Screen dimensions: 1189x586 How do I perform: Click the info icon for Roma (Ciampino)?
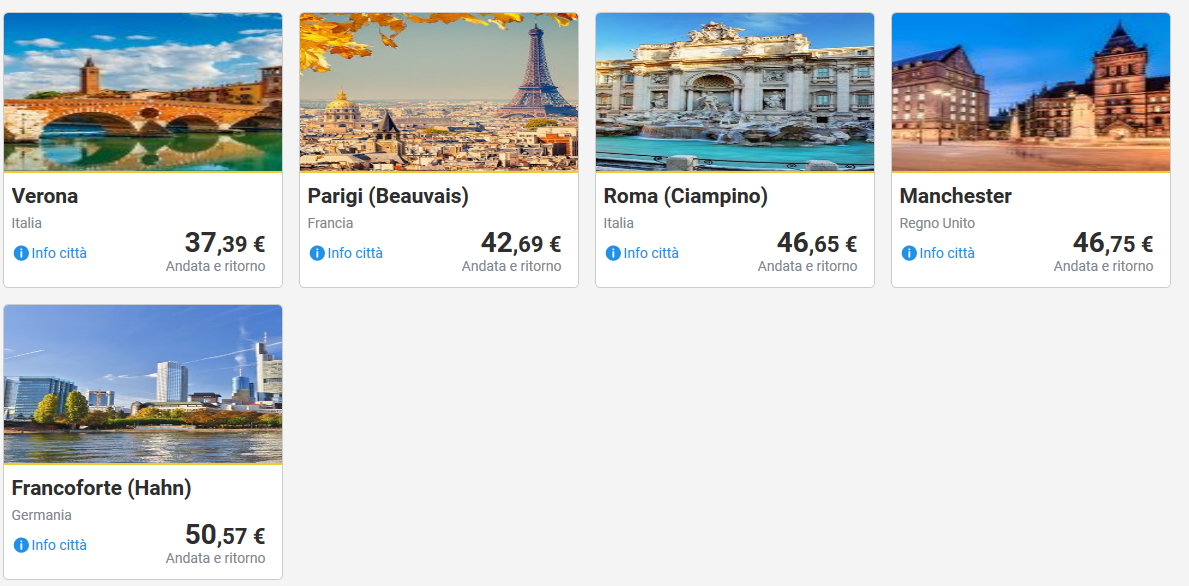pos(612,253)
